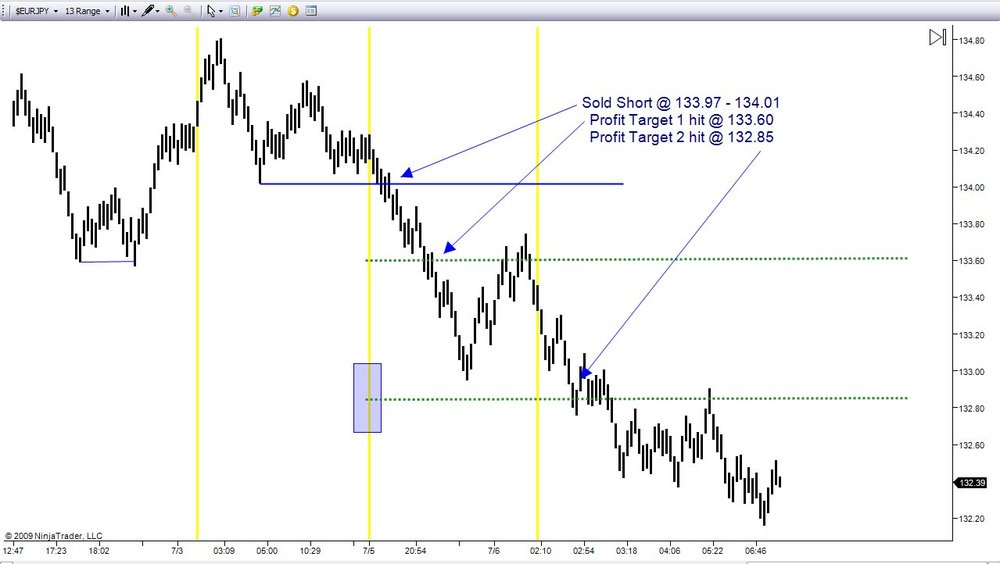1000x564 pixels.
Task: Click the 134.00 price axis label
Action: [971, 188]
